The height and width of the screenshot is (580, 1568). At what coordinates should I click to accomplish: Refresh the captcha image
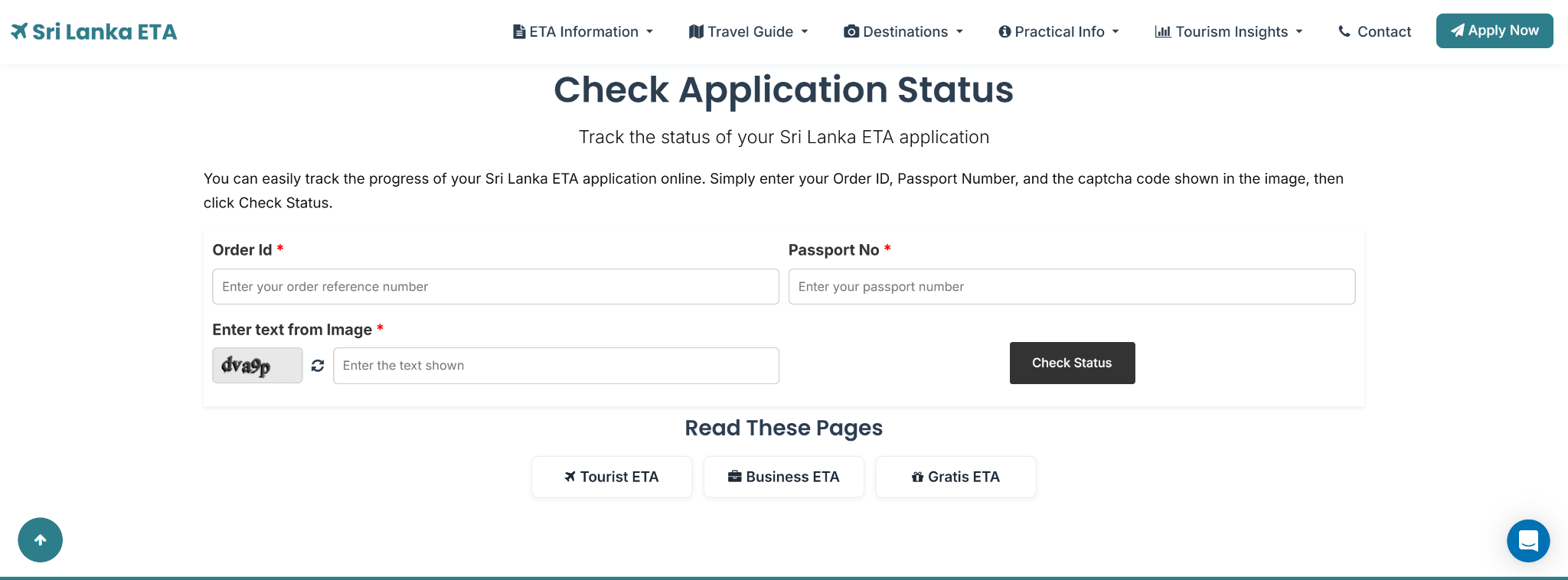318,366
